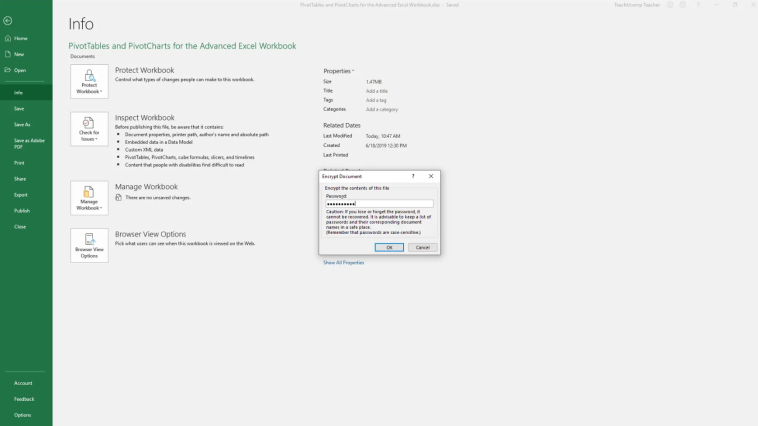Click the Related Dates heading
The width and height of the screenshot is (758, 426).
tap(342, 125)
